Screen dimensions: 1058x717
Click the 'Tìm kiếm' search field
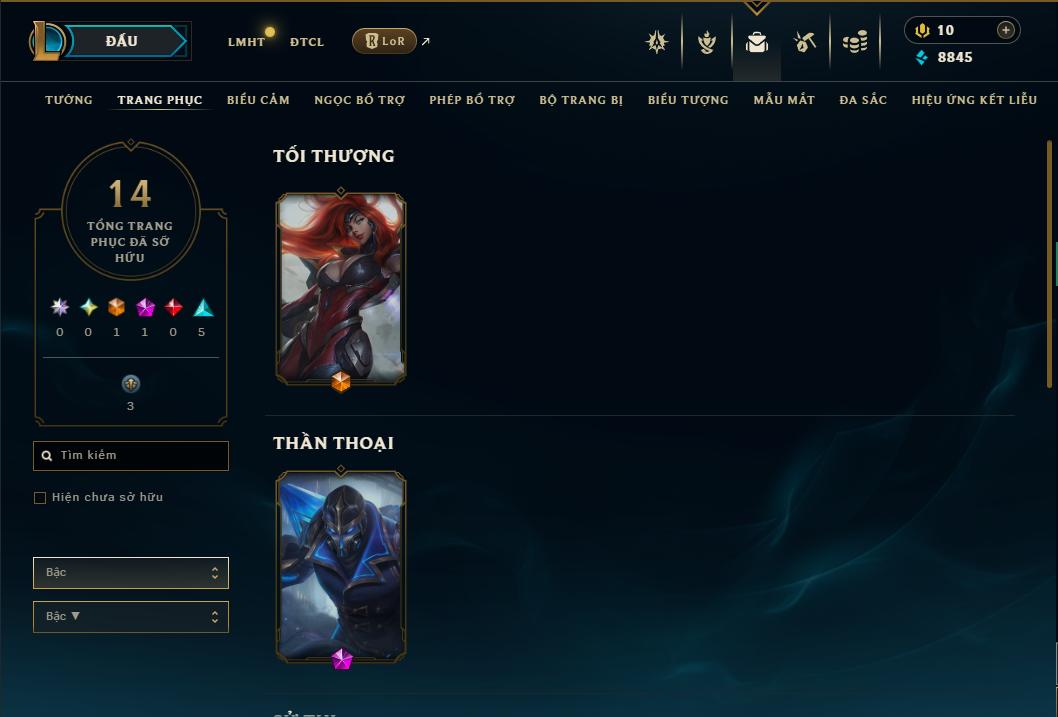click(x=131, y=456)
